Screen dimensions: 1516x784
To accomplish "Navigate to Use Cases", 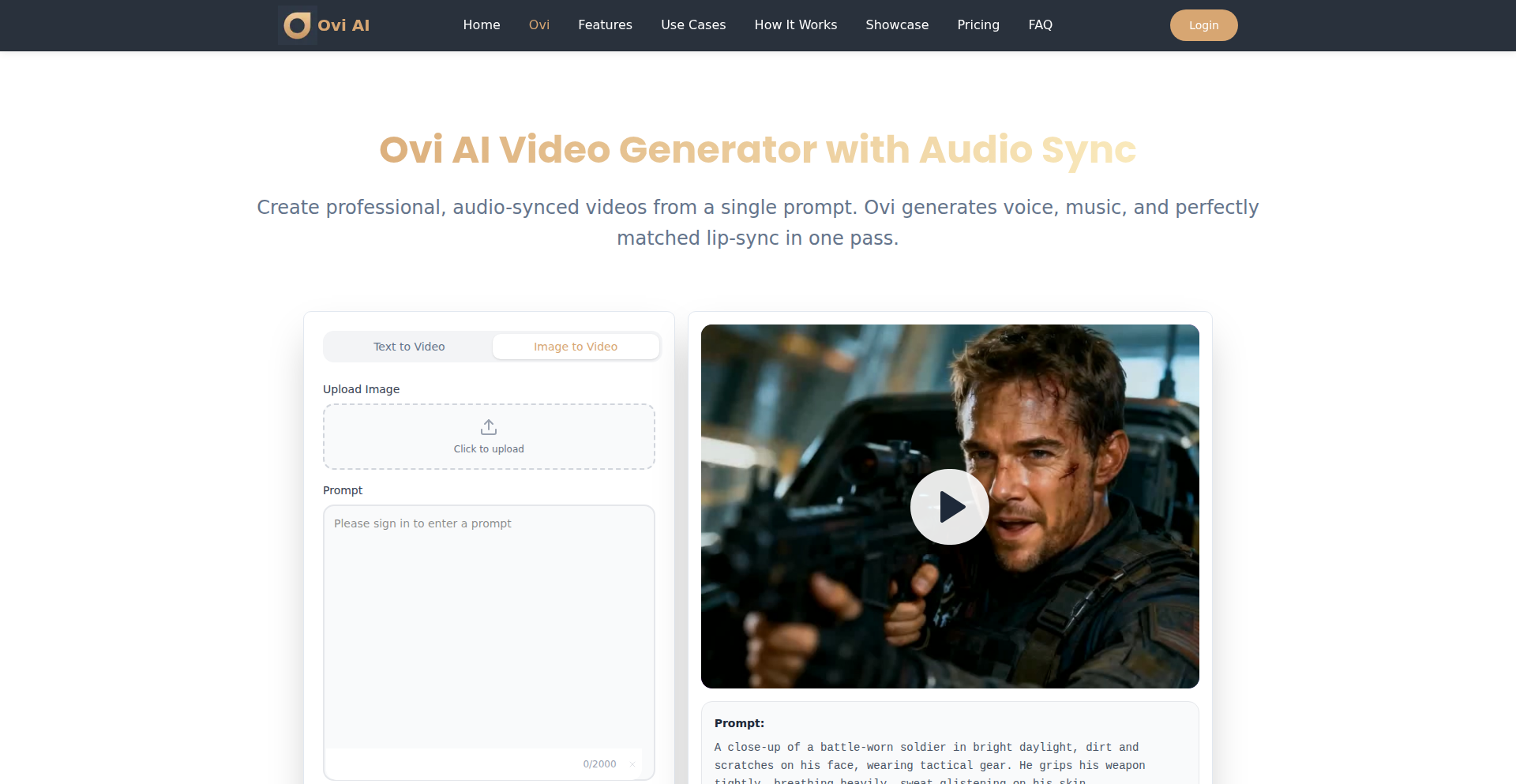I will [693, 25].
